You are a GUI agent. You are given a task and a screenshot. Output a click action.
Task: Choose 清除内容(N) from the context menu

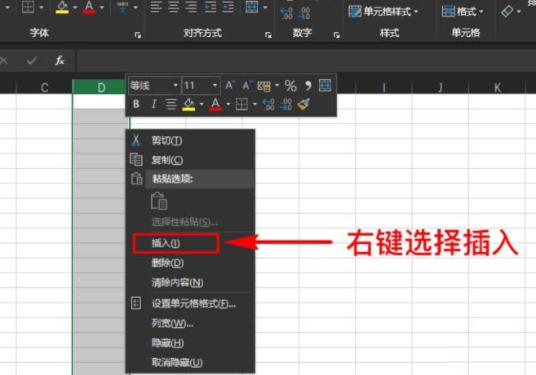pyautogui.click(x=191, y=283)
